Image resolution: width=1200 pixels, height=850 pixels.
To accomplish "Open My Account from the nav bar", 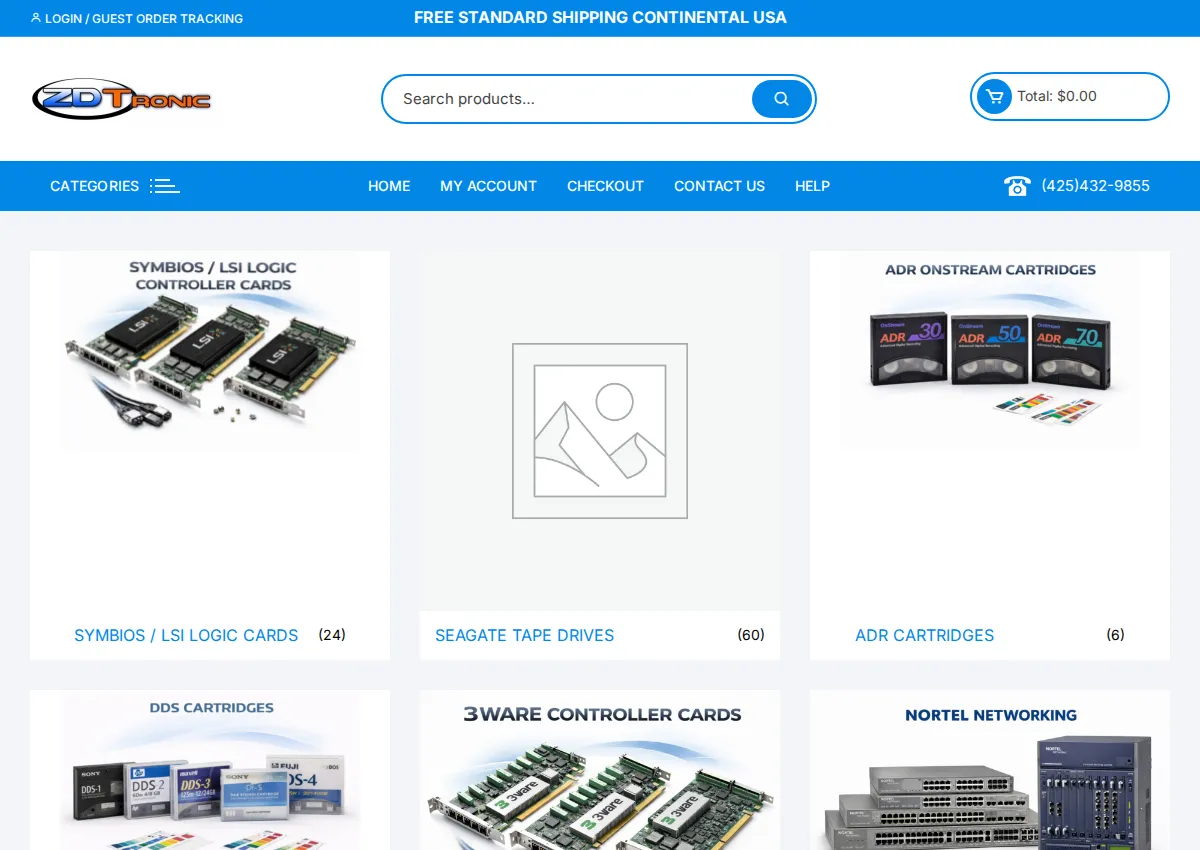I will tap(488, 186).
